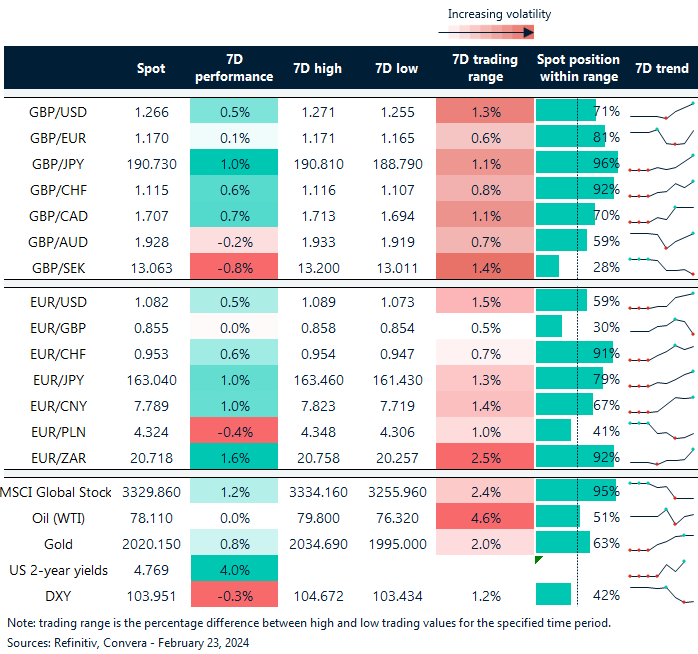698x654 pixels.
Task: Click the US 2-year yields 4.0% cell
Action: (234, 569)
